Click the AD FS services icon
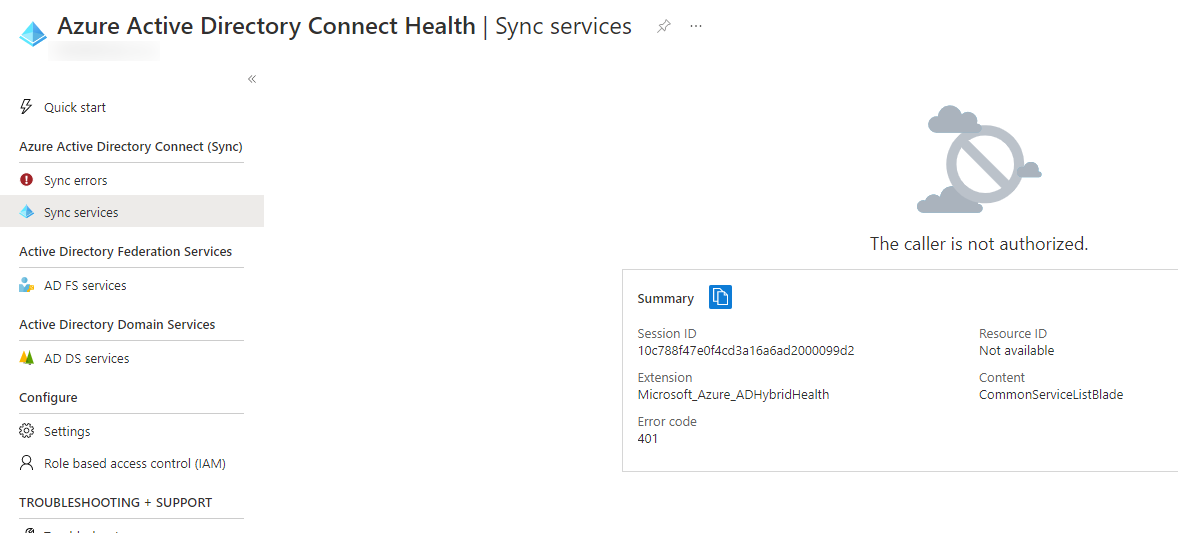The image size is (1178, 533). (26, 285)
